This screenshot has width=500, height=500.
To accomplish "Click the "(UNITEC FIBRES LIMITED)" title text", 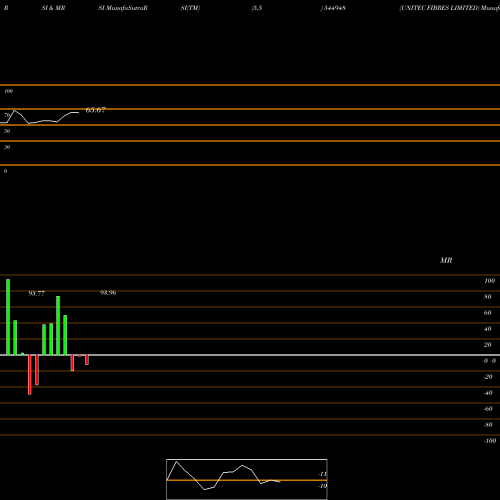I will pyautogui.click(x=439, y=8).
